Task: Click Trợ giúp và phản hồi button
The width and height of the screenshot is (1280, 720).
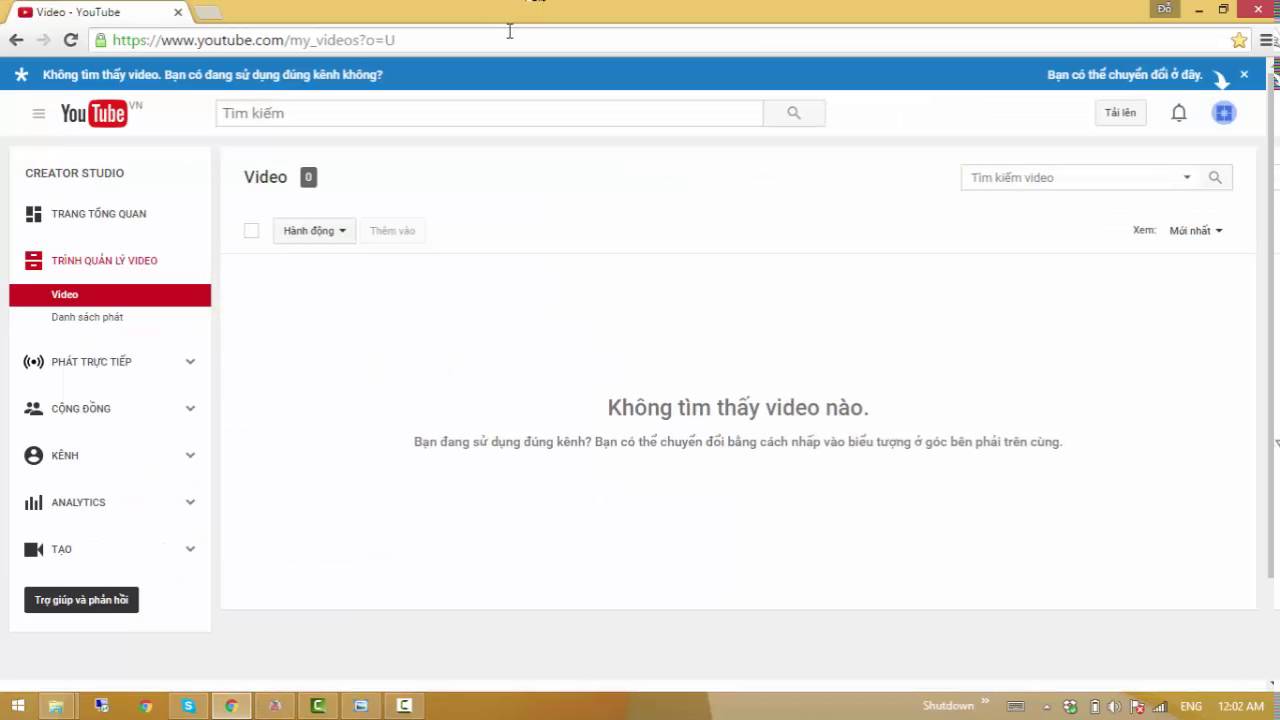Action: tap(81, 600)
